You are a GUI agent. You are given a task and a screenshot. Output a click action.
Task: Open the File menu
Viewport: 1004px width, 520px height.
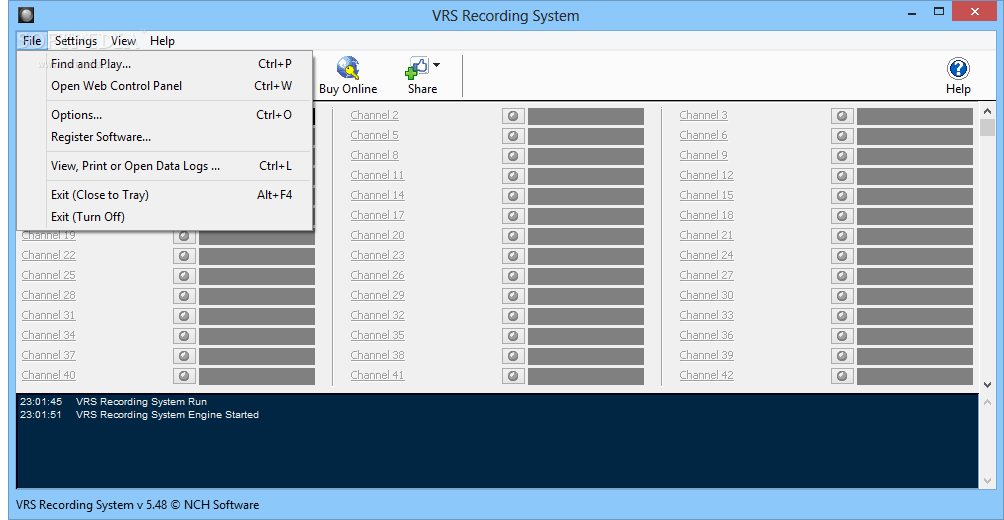[x=31, y=41]
